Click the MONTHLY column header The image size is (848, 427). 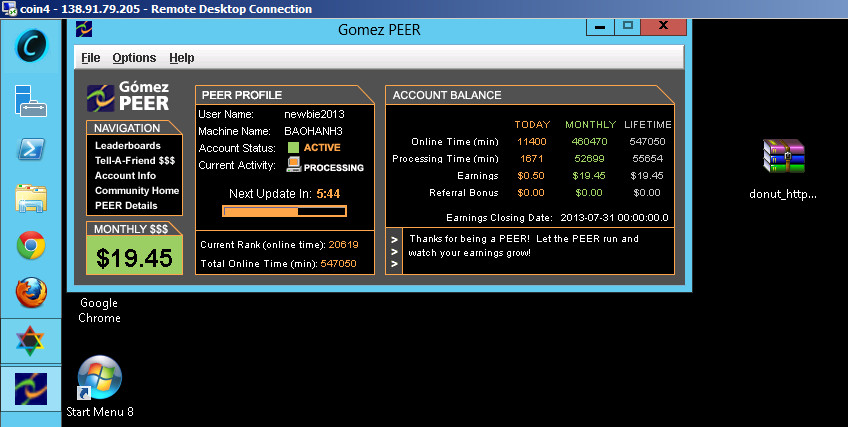click(591, 124)
